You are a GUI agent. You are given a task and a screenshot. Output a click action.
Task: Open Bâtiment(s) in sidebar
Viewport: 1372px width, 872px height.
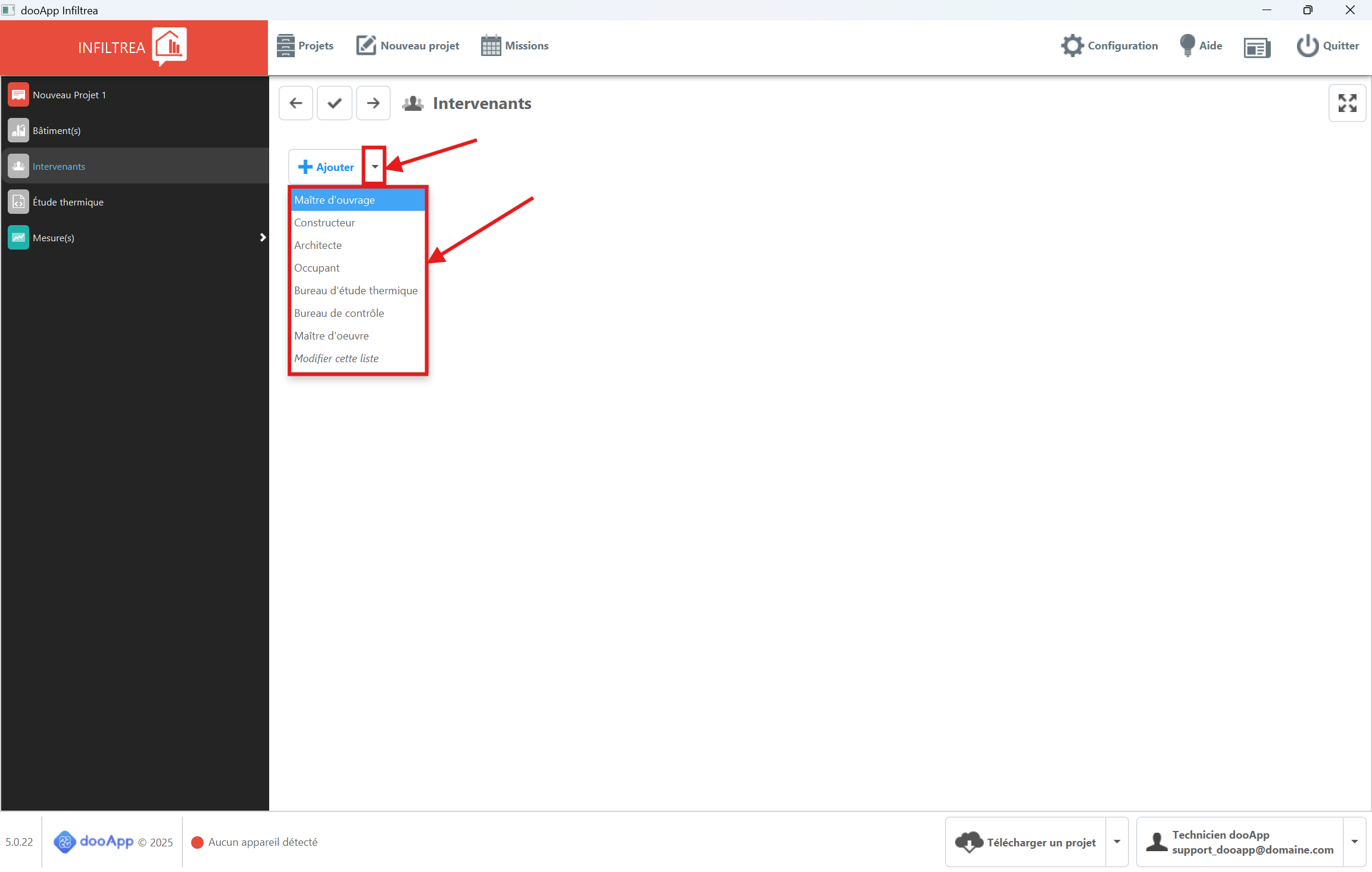(x=135, y=130)
